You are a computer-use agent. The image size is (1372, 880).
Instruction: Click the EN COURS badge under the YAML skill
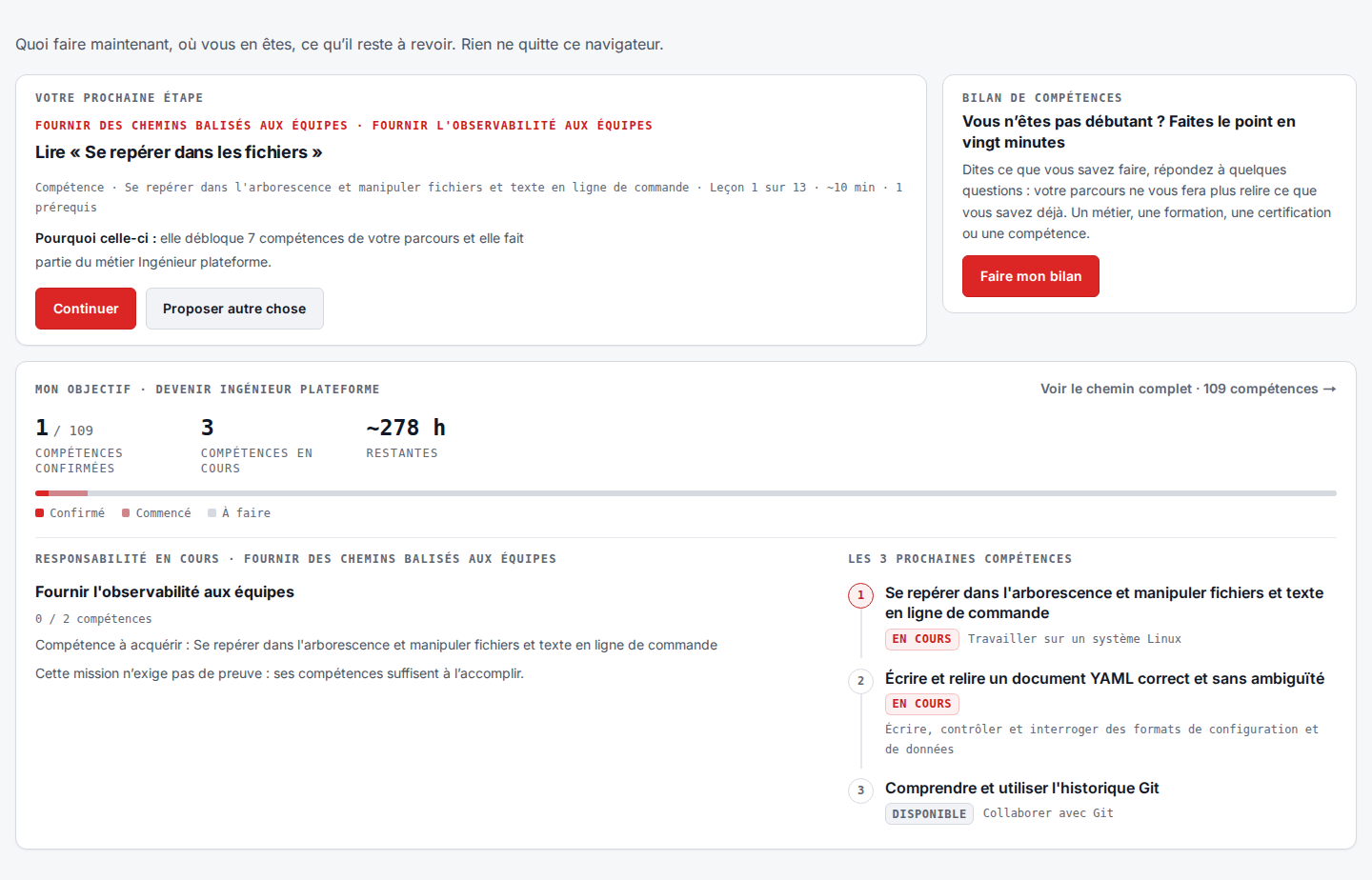tap(922, 704)
